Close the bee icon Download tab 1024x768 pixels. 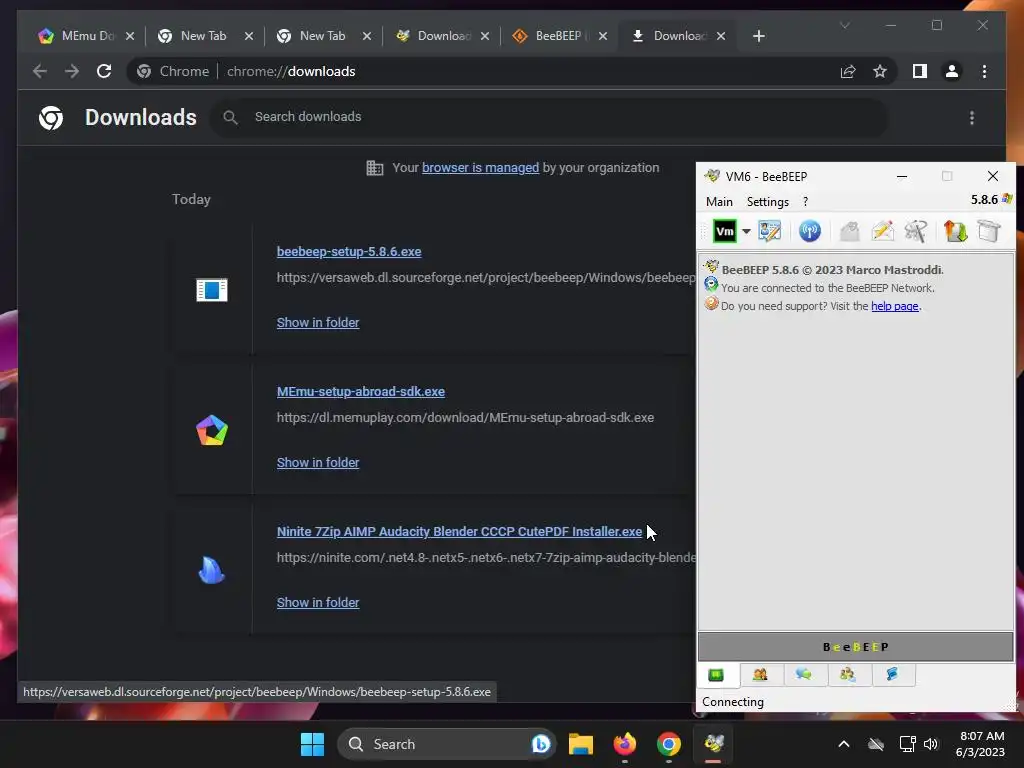point(485,36)
